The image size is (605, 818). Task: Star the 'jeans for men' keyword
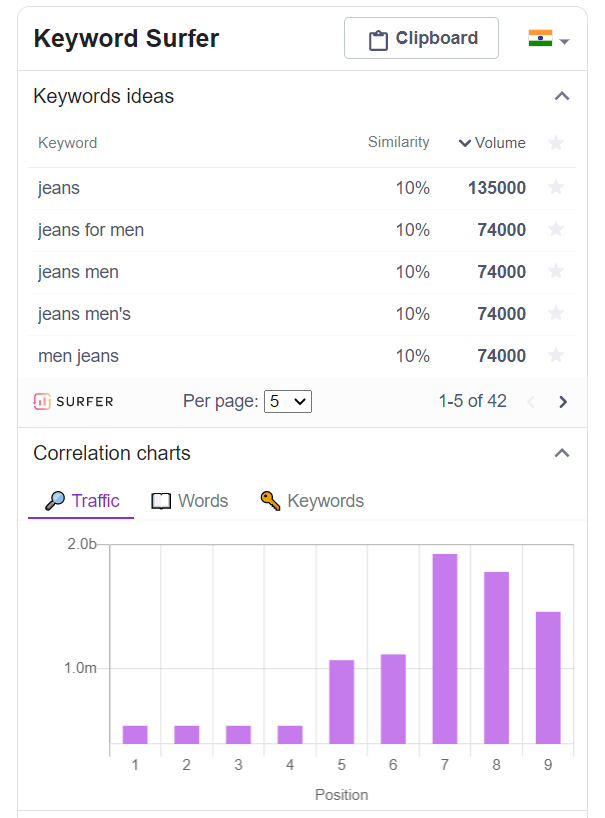point(556,229)
